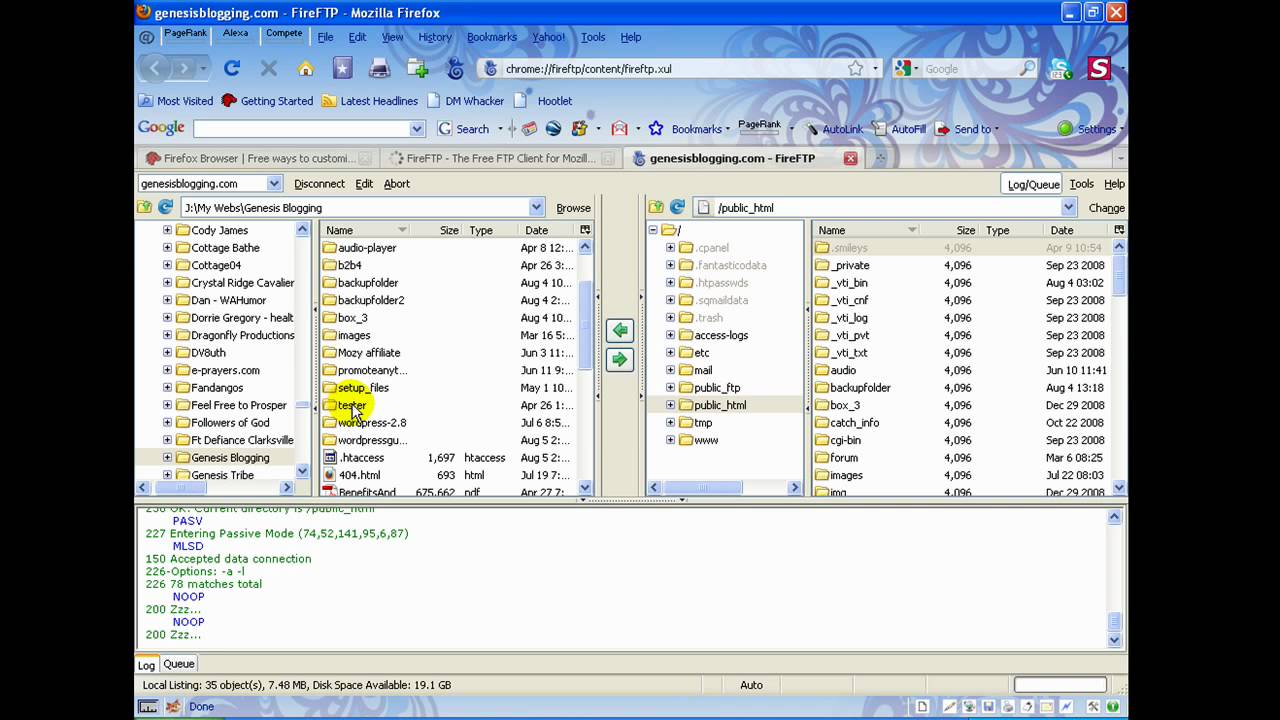The width and height of the screenshot is (1280, 720).
Task: Click the AutoFill toolbar button
Action: pyautogui.click(x=899, y=129)
